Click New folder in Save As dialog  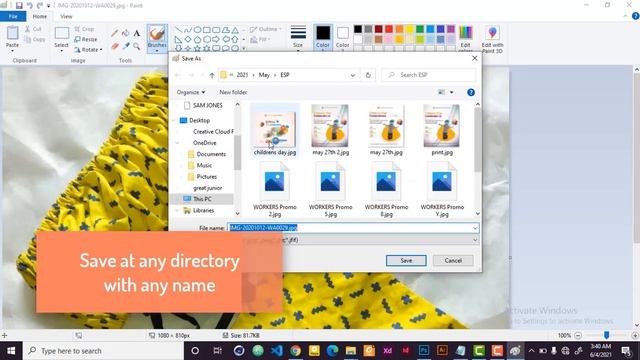[x=233, y=92]
